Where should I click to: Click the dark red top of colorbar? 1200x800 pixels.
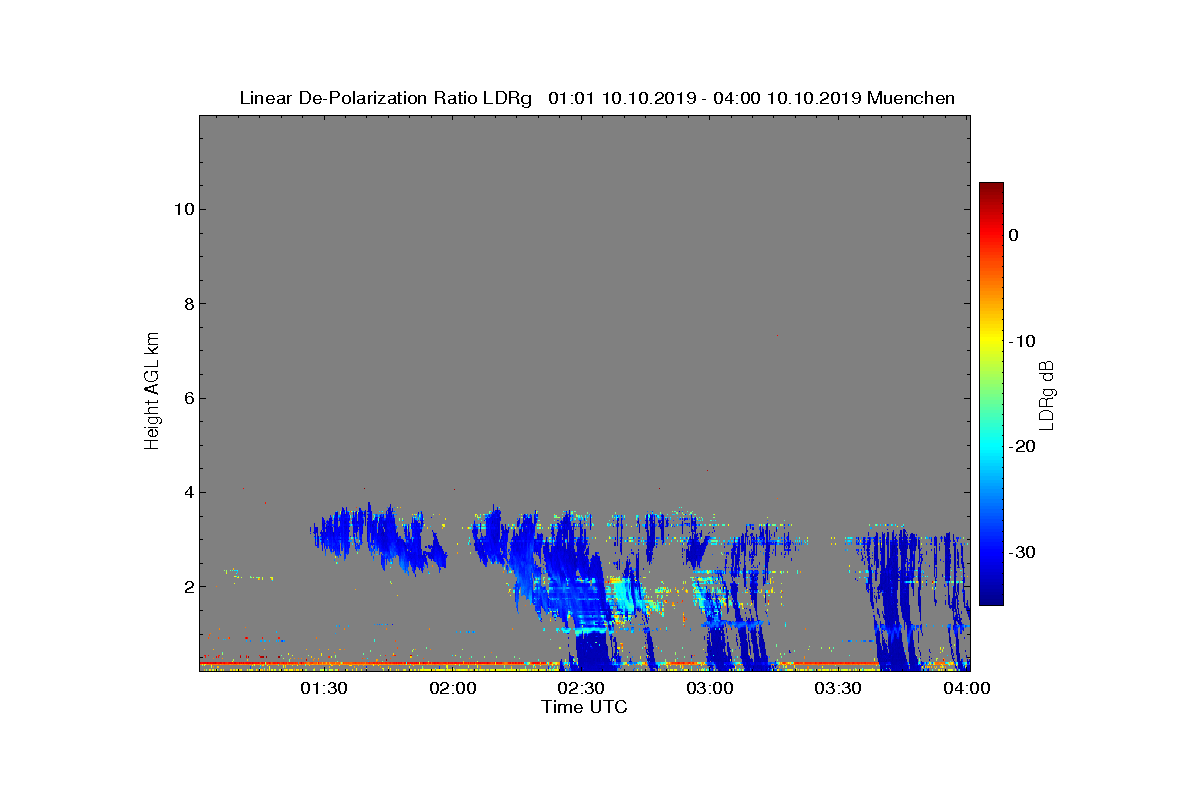pos(991,190)
